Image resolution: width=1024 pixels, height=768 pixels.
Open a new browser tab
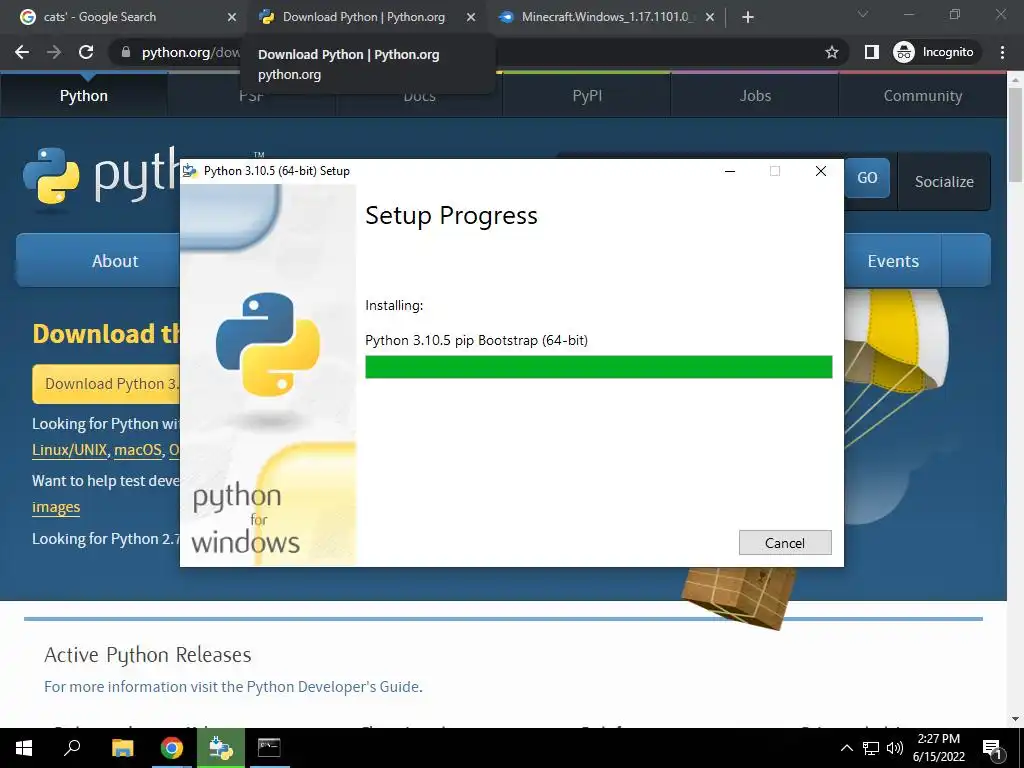tap(748, 17)
